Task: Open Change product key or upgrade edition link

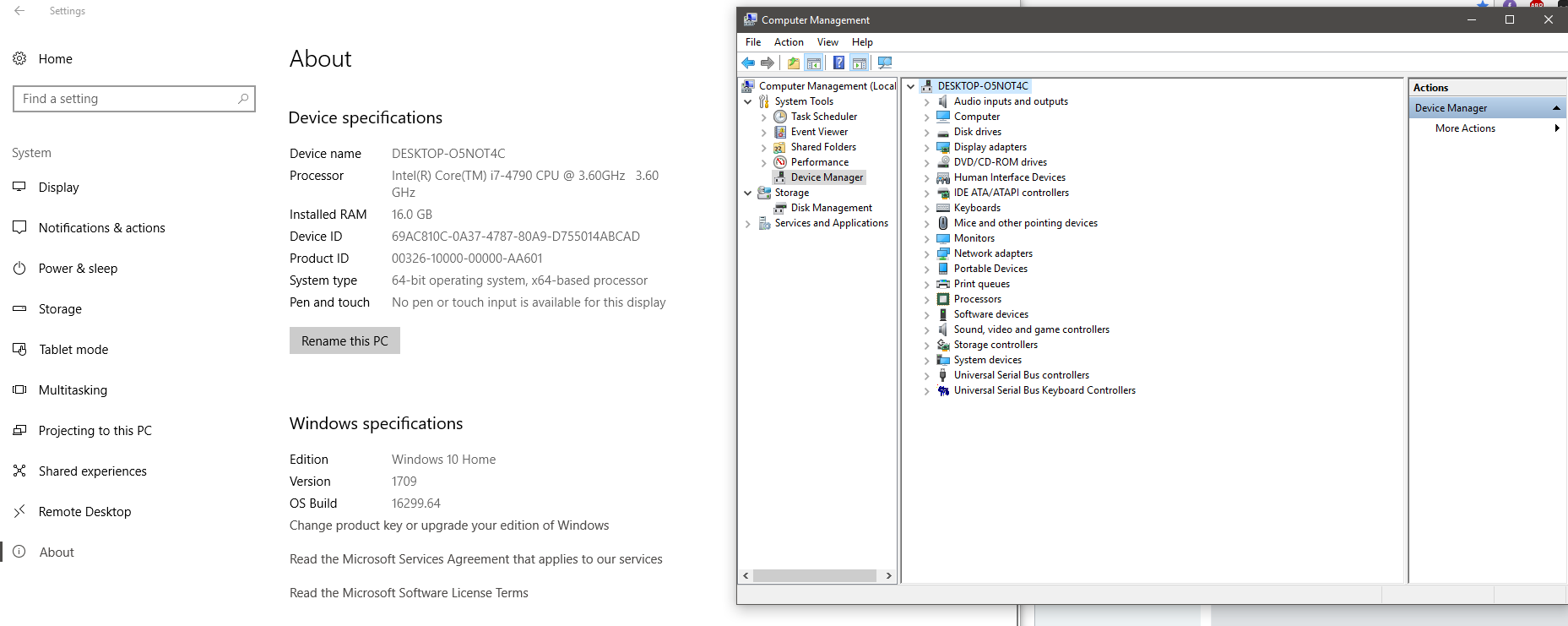Action: point(449,525)
